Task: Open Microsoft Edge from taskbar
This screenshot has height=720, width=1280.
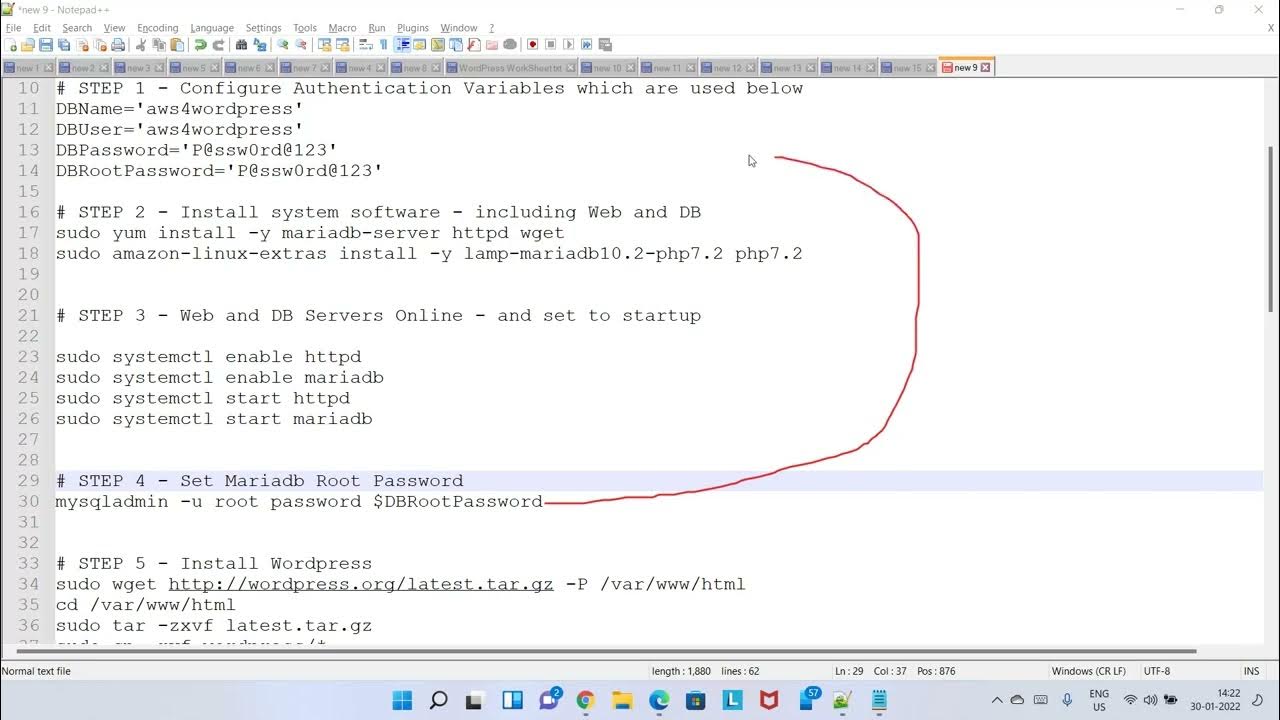Action: 659,700
